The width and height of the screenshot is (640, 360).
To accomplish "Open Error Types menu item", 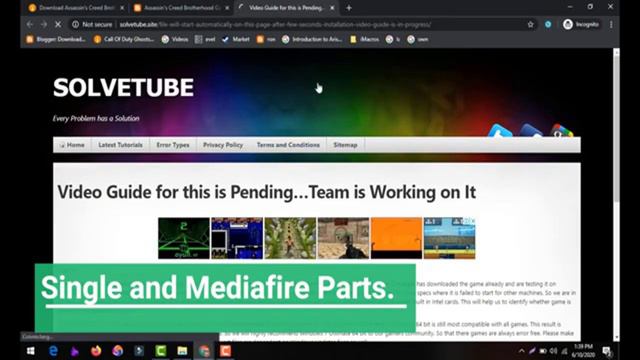I will coord(173,145).
